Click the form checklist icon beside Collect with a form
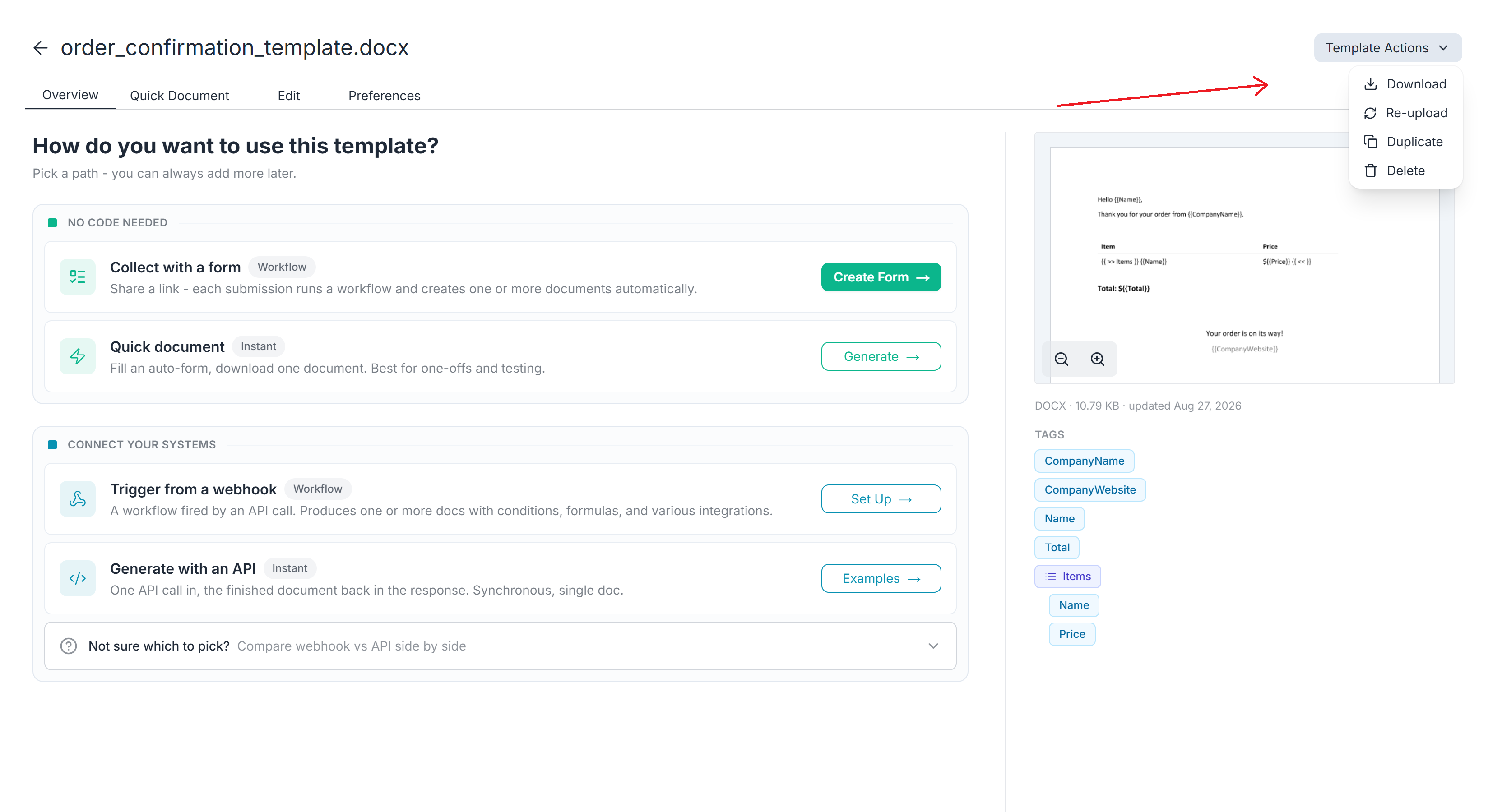The width and height of the screenshot is (1502, 812). [78, 277]
